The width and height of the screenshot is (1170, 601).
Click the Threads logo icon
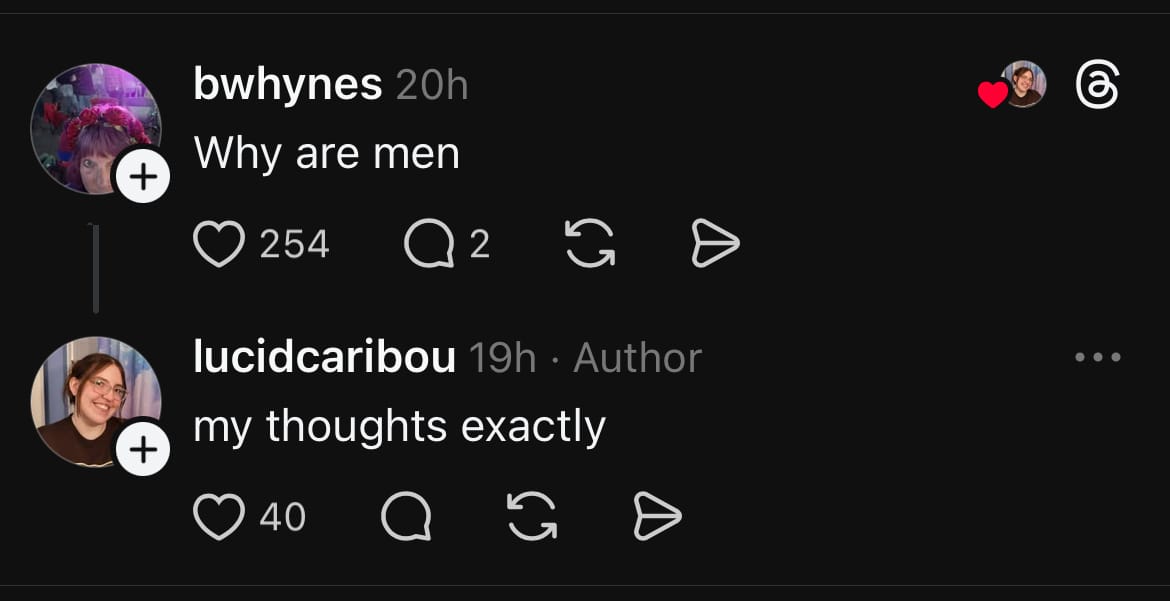1097,84
